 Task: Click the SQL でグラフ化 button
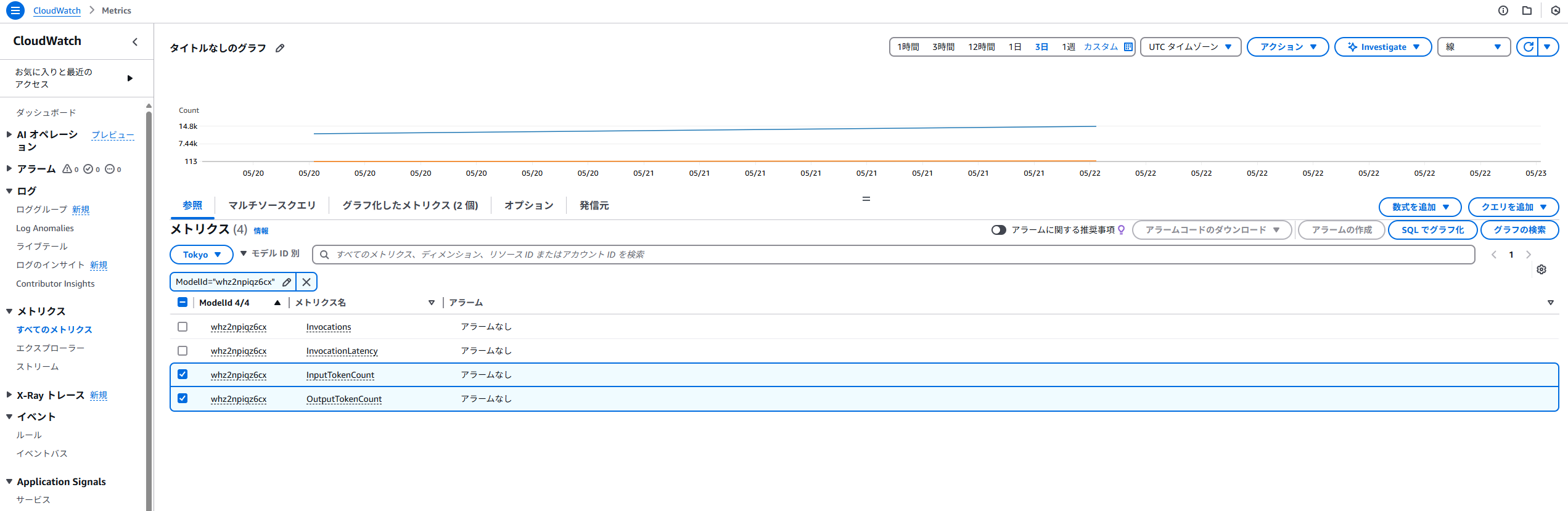1432,230
